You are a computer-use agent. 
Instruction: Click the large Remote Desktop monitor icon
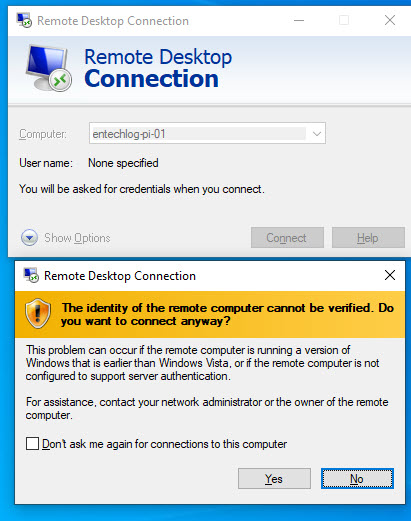coord(49,68)
